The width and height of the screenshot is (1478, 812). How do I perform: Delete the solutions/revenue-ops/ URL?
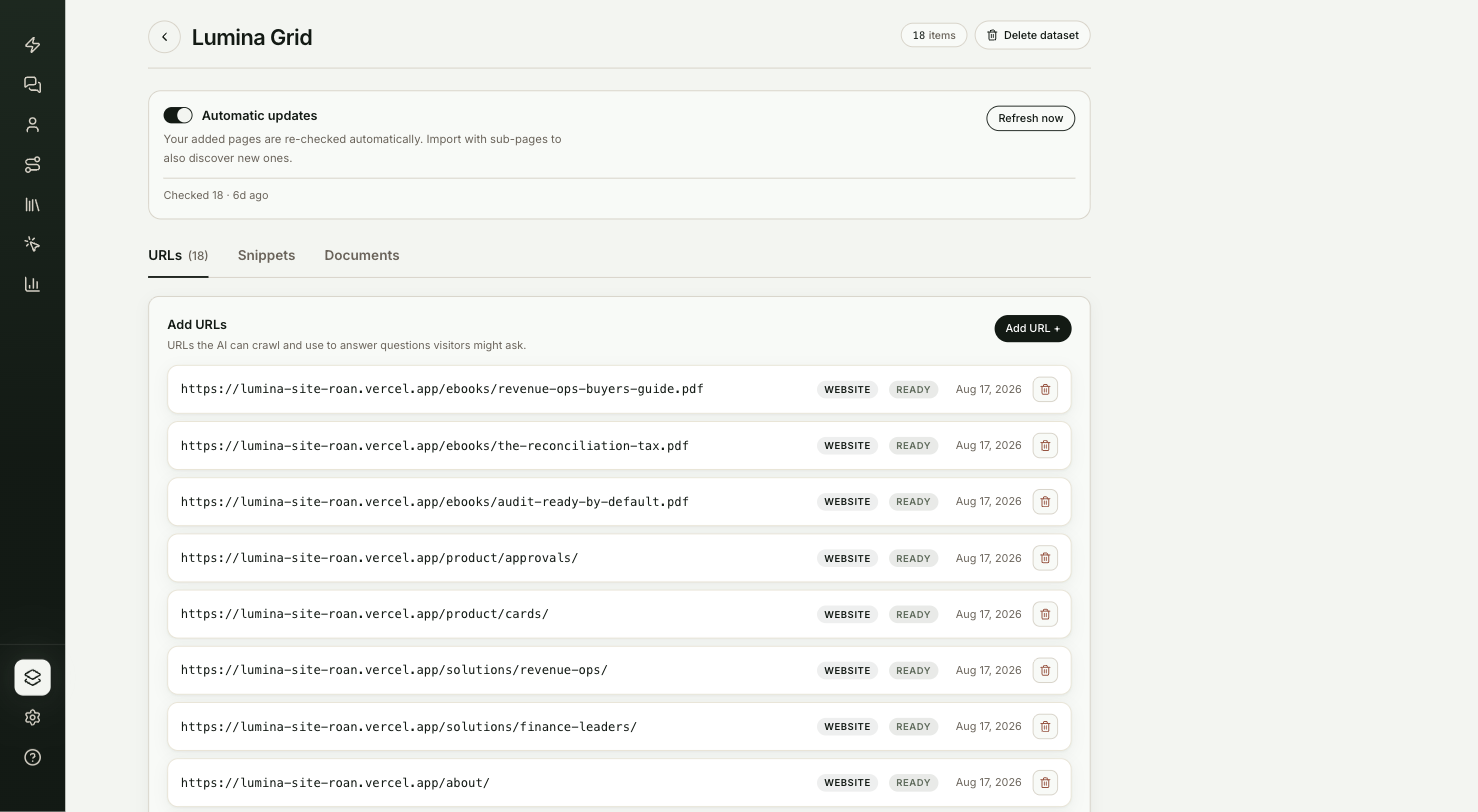[x=1045, y=670]
